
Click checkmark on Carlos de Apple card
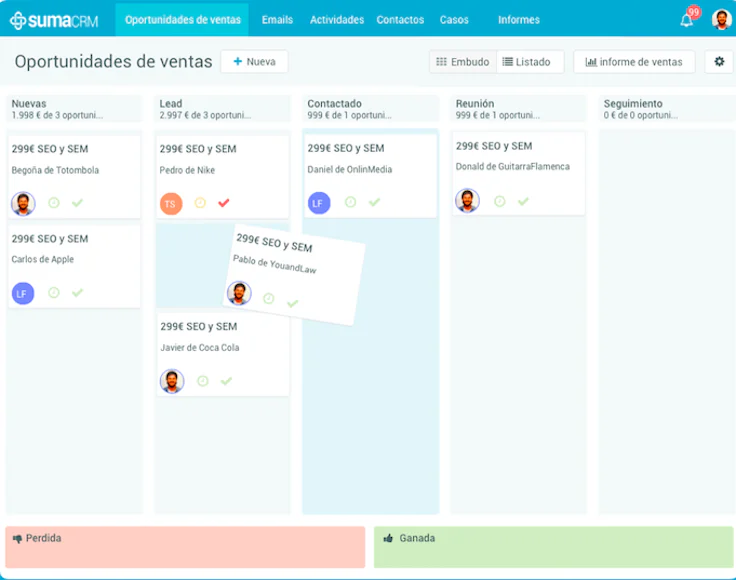point(77,293)
